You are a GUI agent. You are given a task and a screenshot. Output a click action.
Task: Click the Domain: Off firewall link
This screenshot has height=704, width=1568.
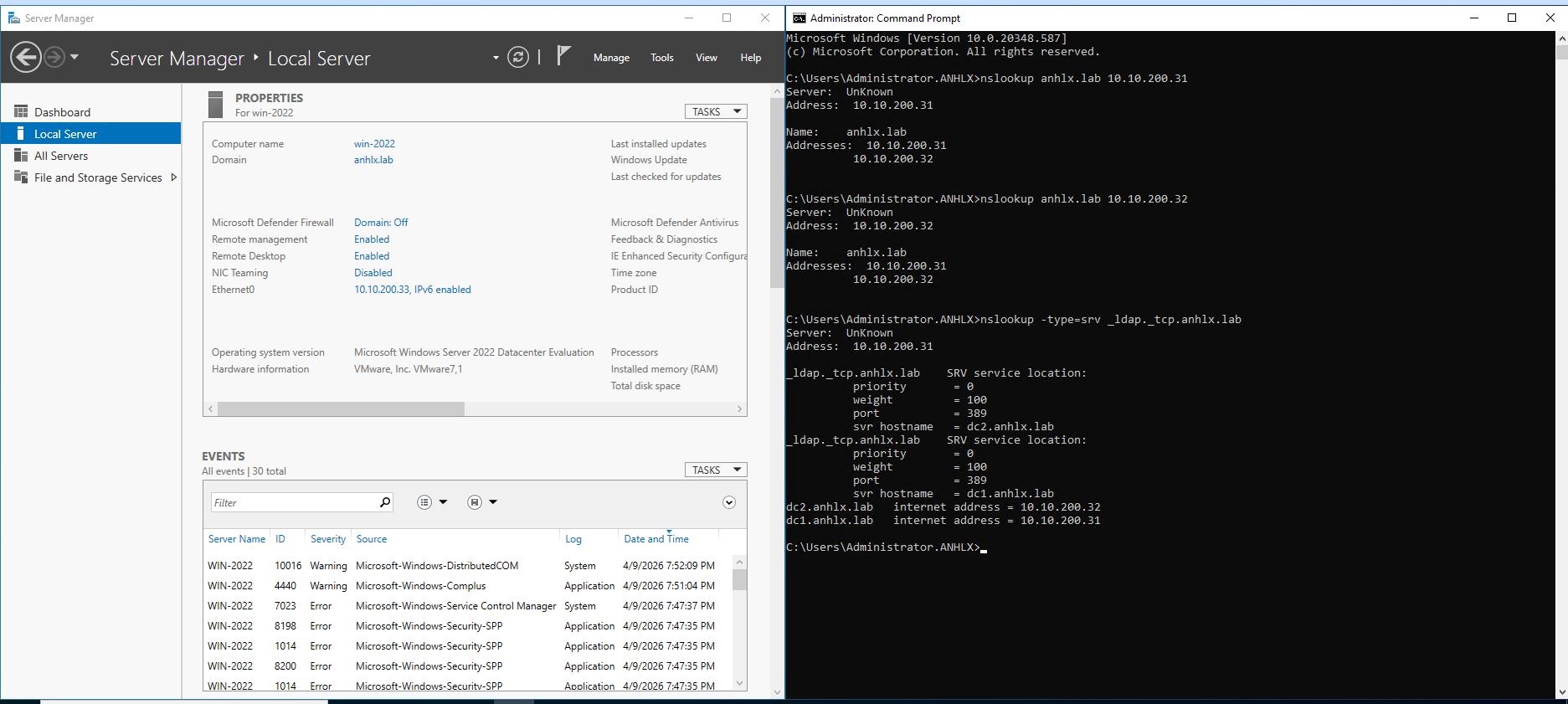click(x=381, y=223)
